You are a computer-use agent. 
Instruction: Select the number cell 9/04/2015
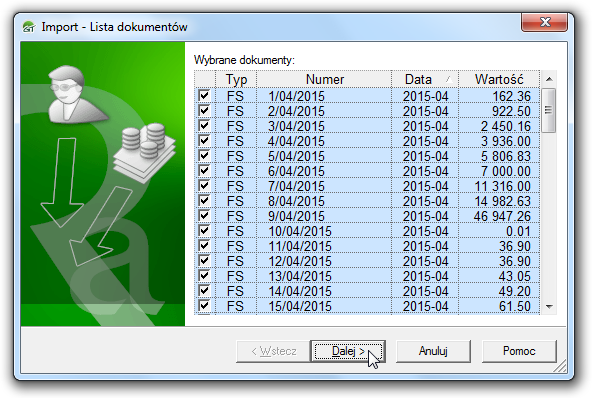(324, 216)
